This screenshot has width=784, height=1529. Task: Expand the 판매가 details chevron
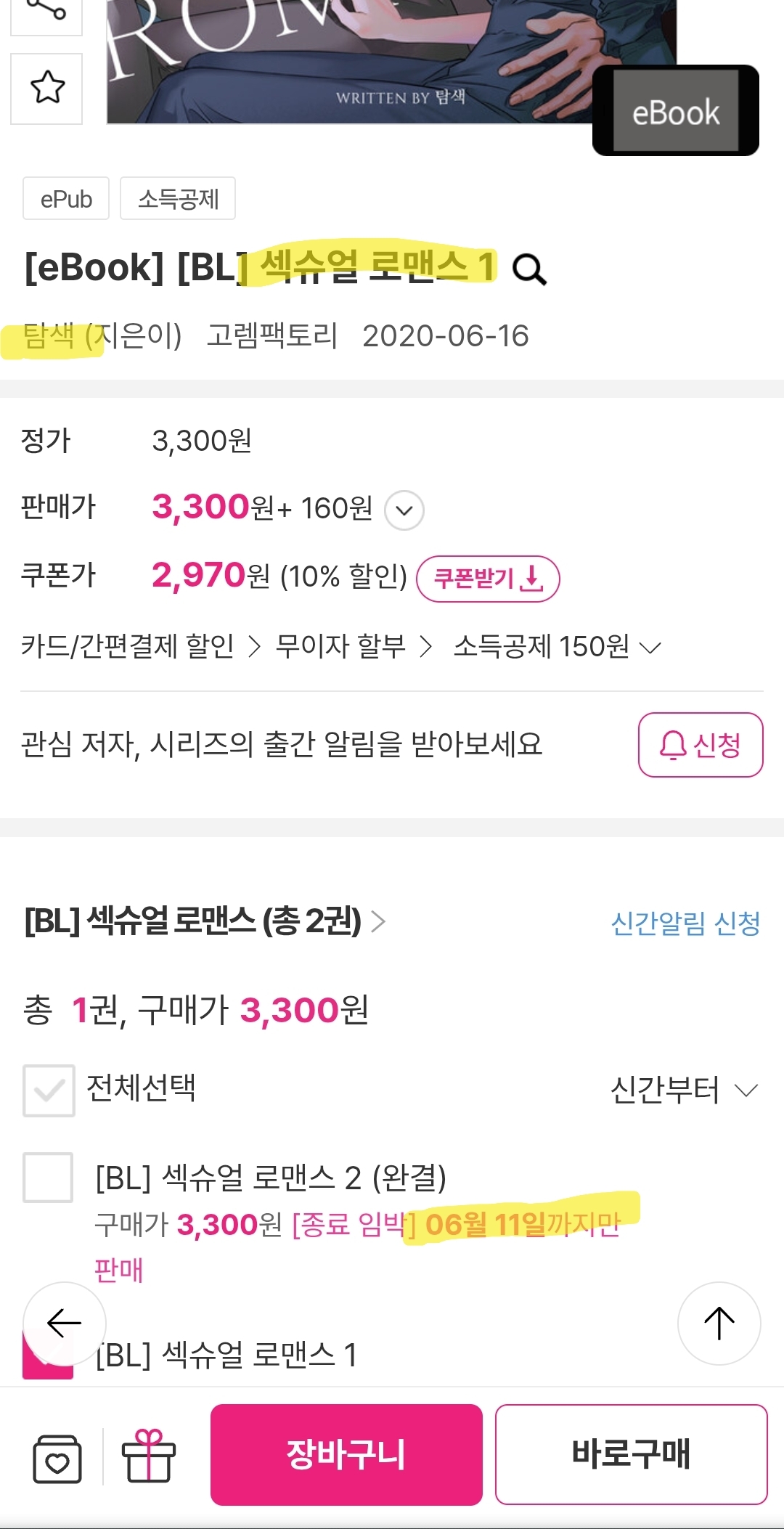404,510
